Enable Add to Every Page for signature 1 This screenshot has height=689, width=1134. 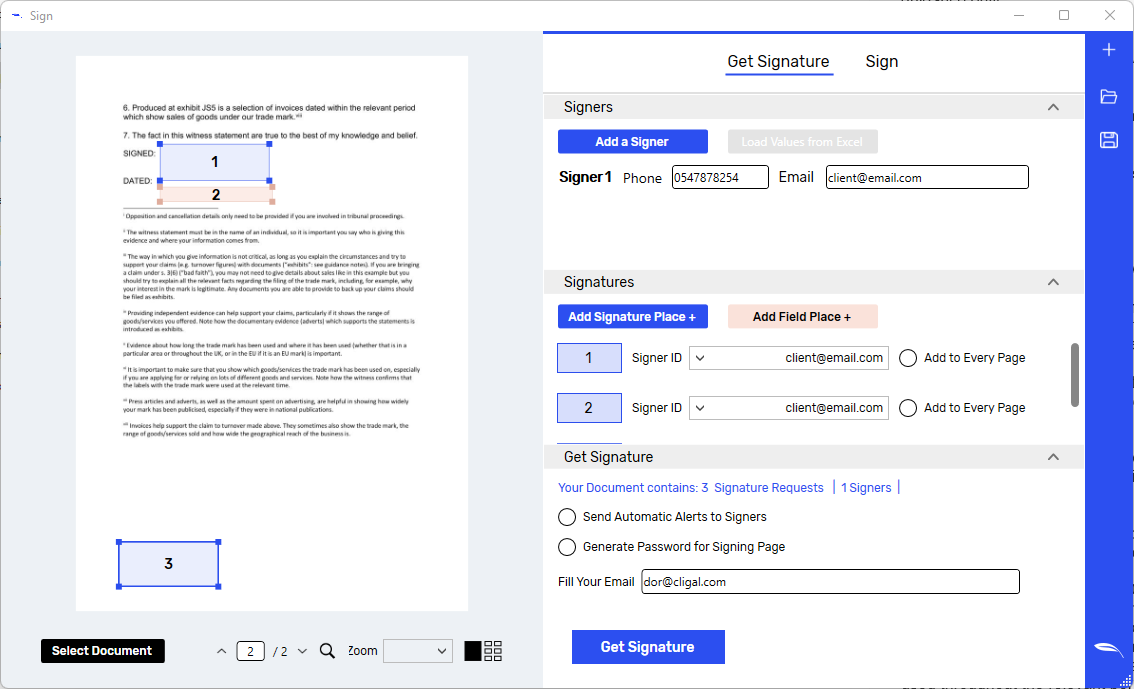pyautogui.click(x=908, y=358)
